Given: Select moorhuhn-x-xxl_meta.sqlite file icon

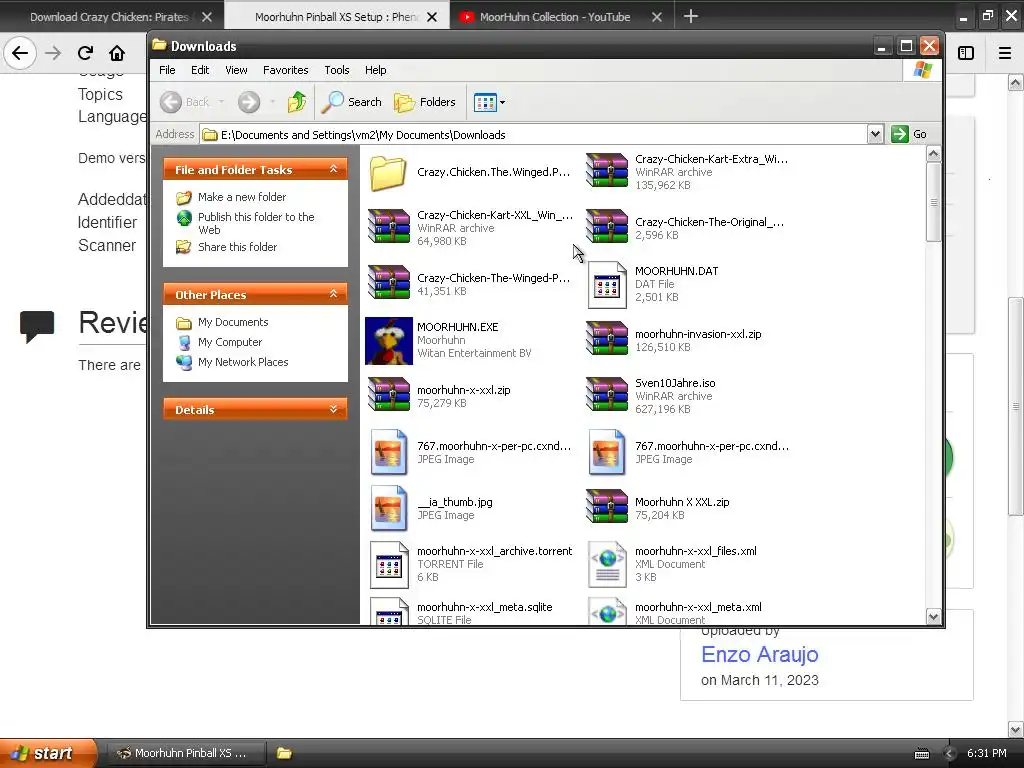Looking at the screenshot, I should 389,611.
